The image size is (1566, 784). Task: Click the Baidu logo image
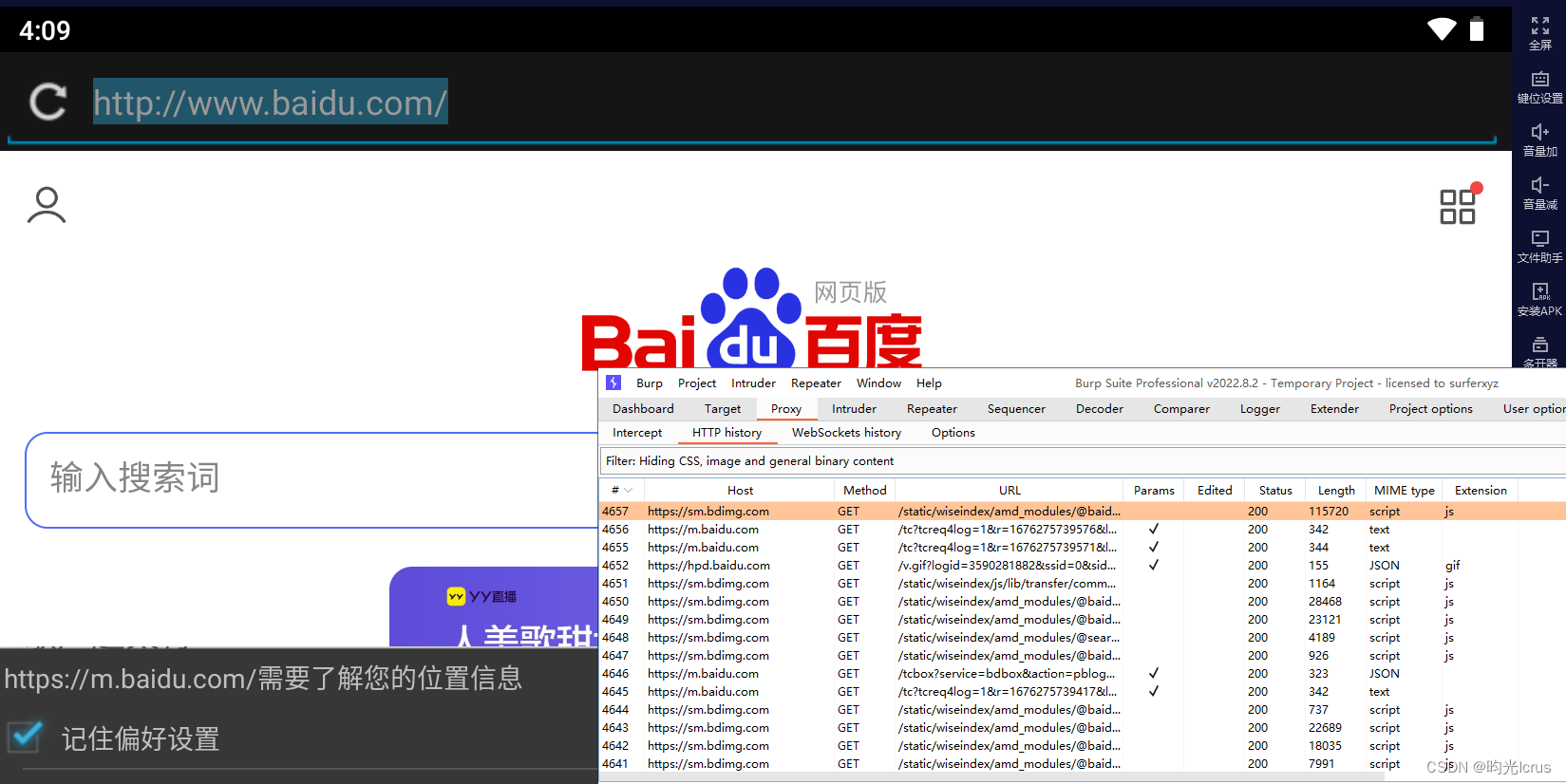(751, 318)
